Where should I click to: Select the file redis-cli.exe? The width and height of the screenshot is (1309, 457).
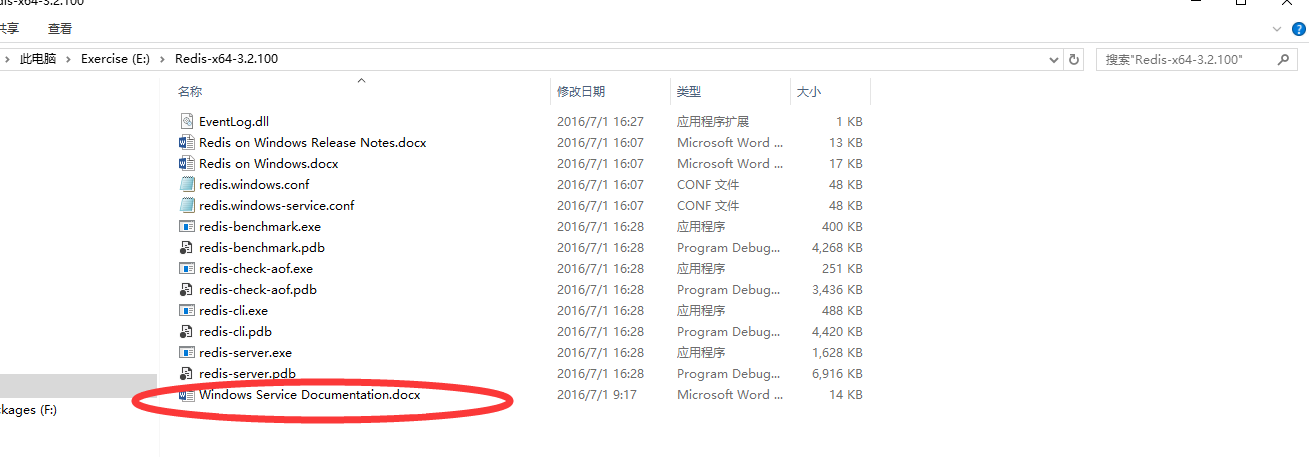coord(233,310)
